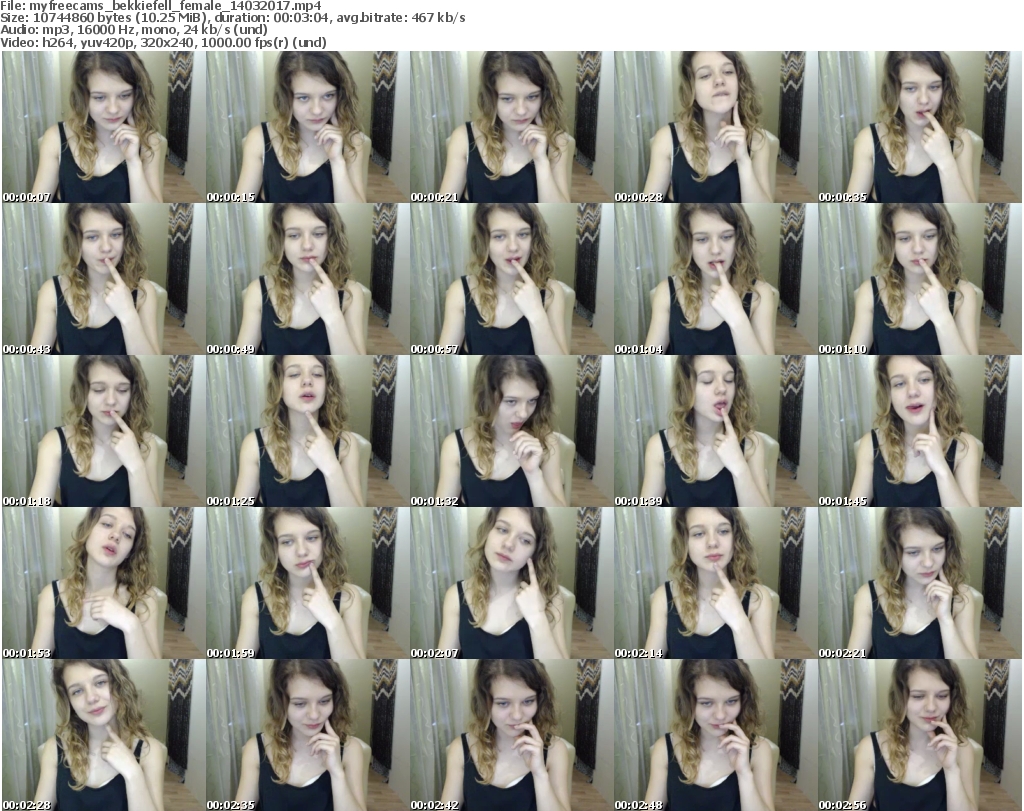Select the thumbnail frame stamped 00:00:35
The width and height of the screenshot is (1024, 811).
click(x=920, y=127)
